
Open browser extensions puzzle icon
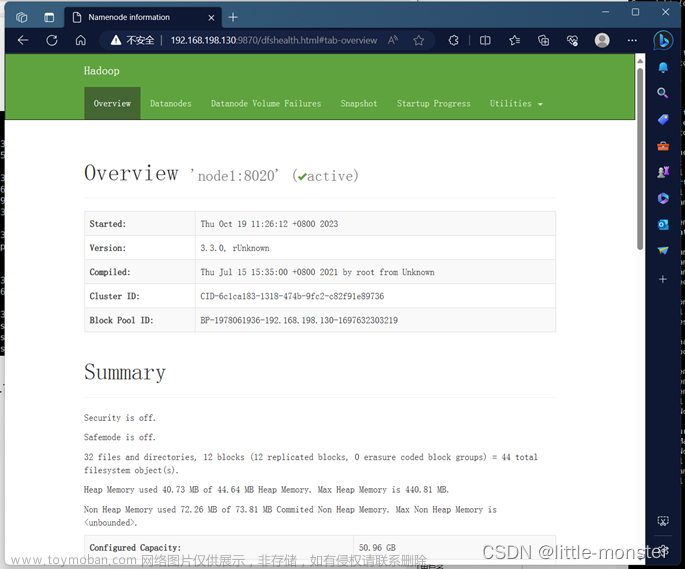453,40
